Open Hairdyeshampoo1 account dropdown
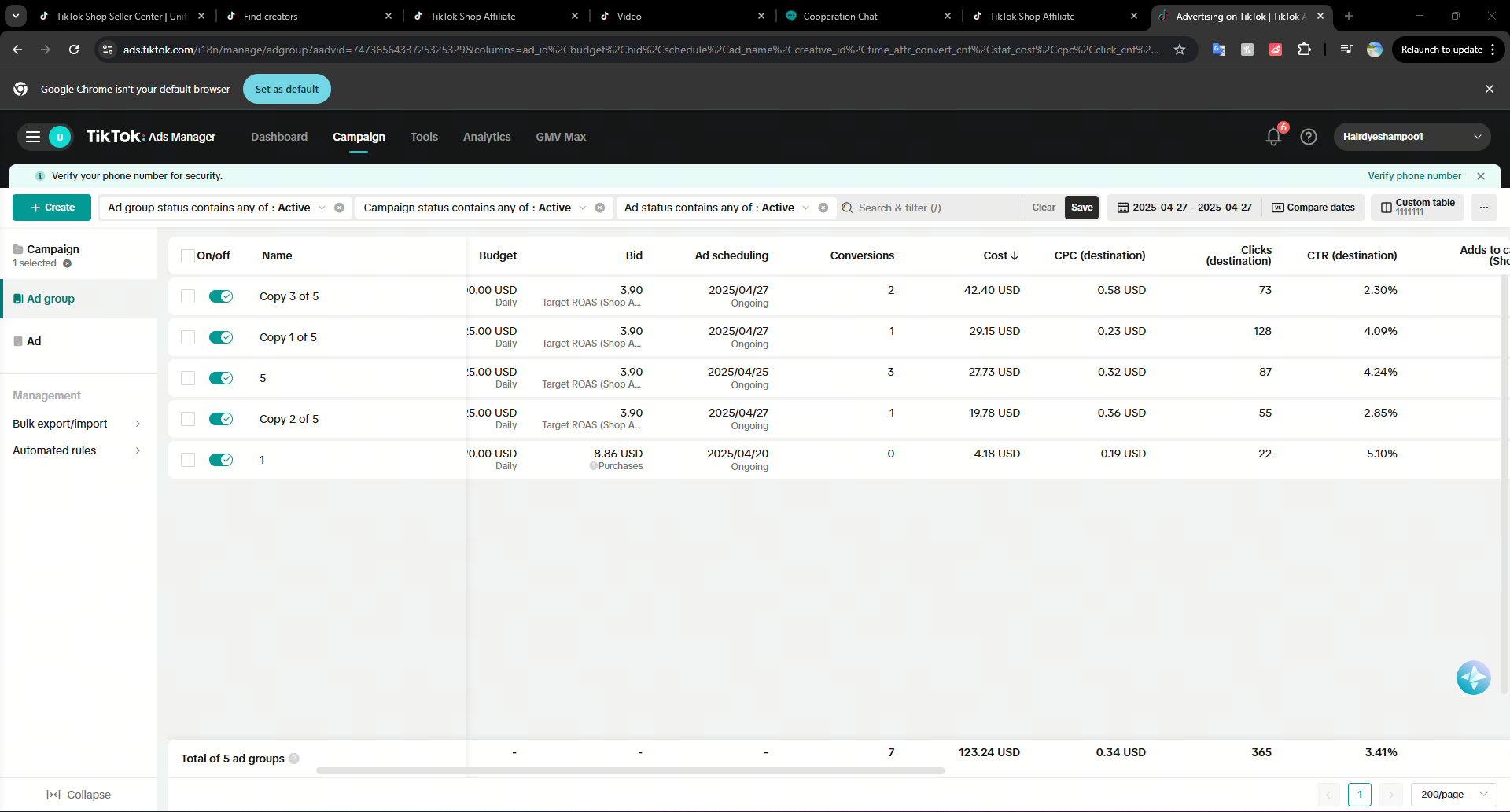Image resolution: width=1510 pixels, height=812 pixels. click(x=1412, y=137)
